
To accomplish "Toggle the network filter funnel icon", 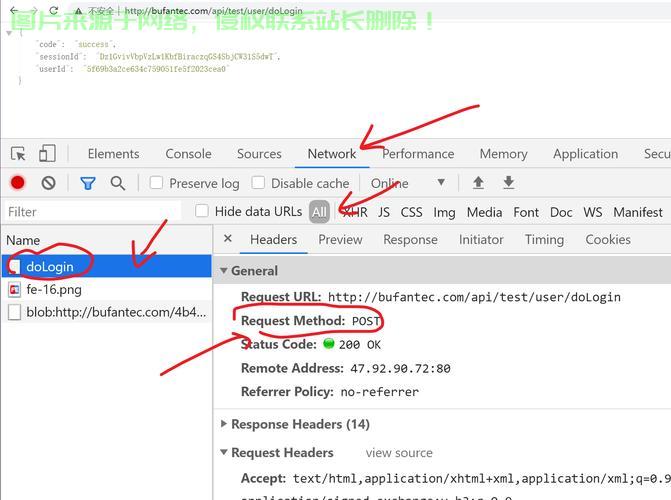I will [88, 183].
